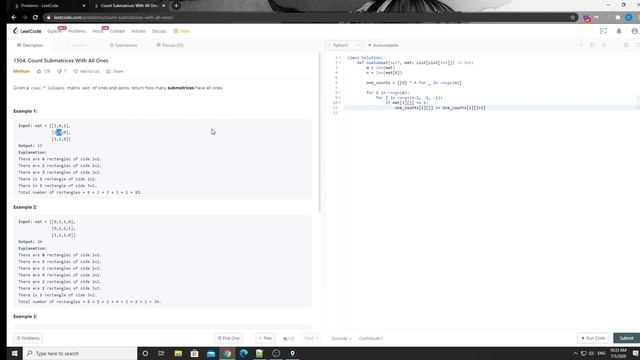Image resolution: width=640 pixels, height=360 pixels.
Task: Go to previous problem with Prev
Action: coord(265,338)
